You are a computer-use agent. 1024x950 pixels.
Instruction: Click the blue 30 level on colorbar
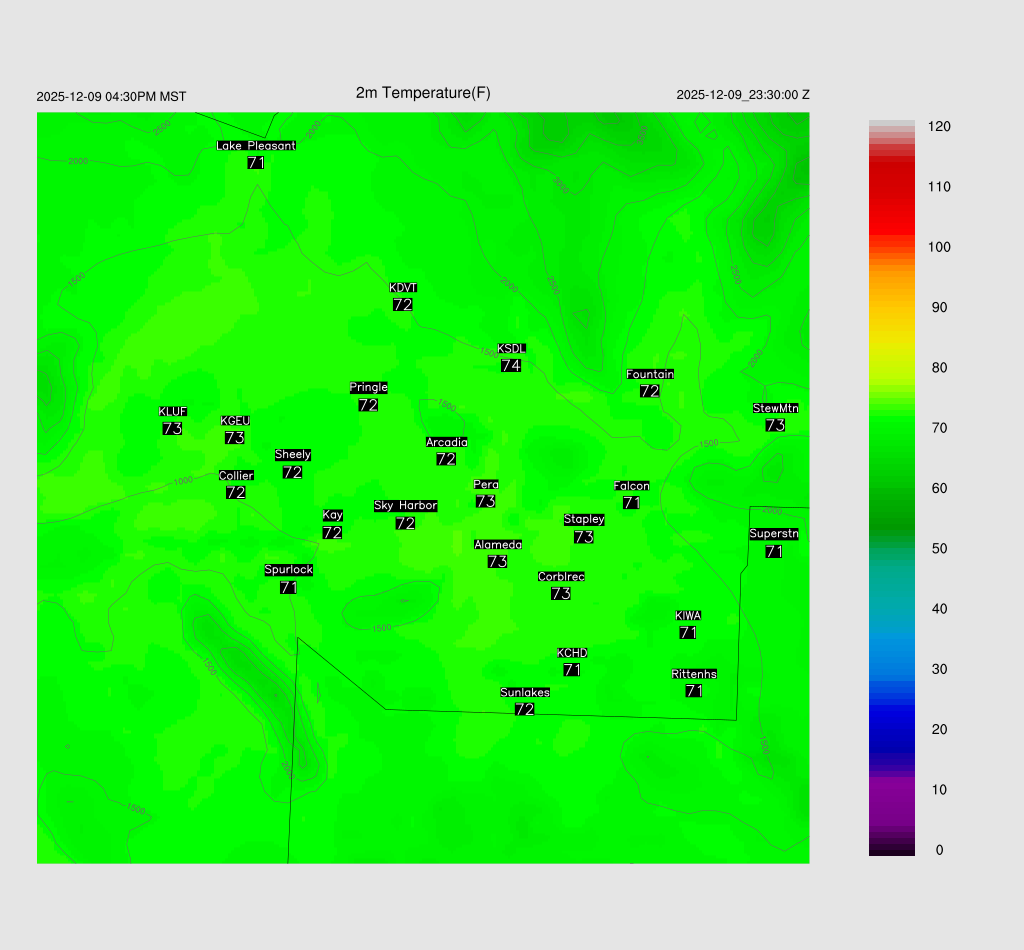[892, 669]
